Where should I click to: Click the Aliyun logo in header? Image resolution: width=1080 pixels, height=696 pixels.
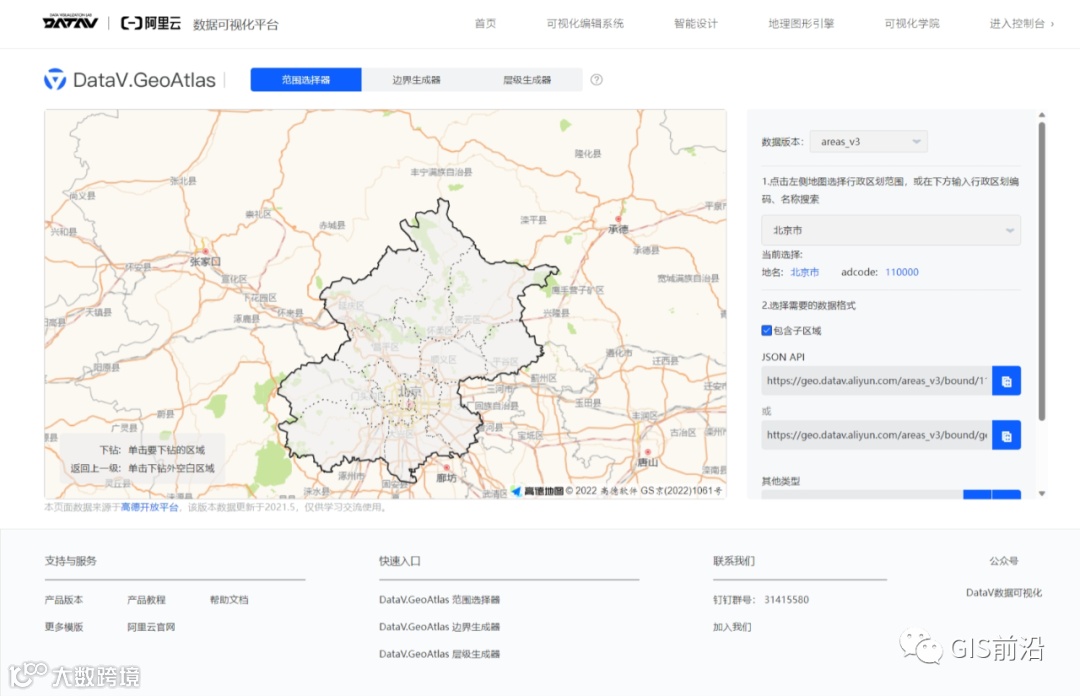point(151,23)
